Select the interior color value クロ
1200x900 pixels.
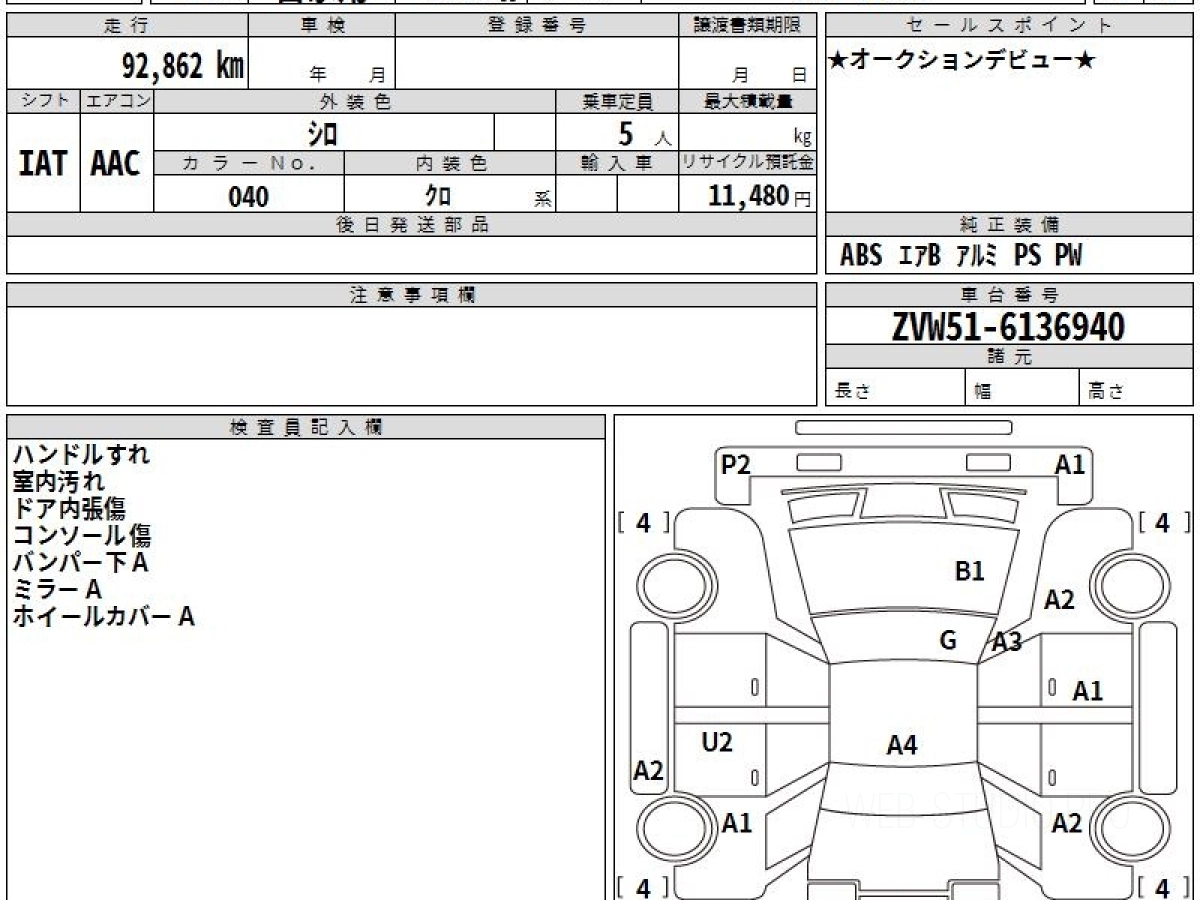pos(436,196)
